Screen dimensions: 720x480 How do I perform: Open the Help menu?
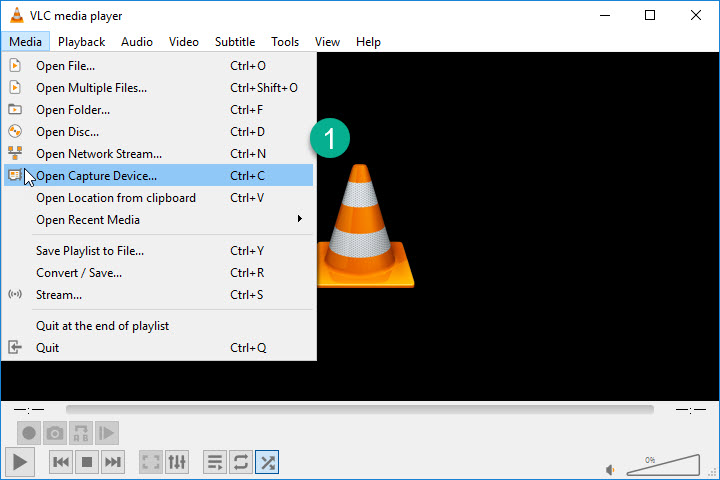[x=368, y=42]
